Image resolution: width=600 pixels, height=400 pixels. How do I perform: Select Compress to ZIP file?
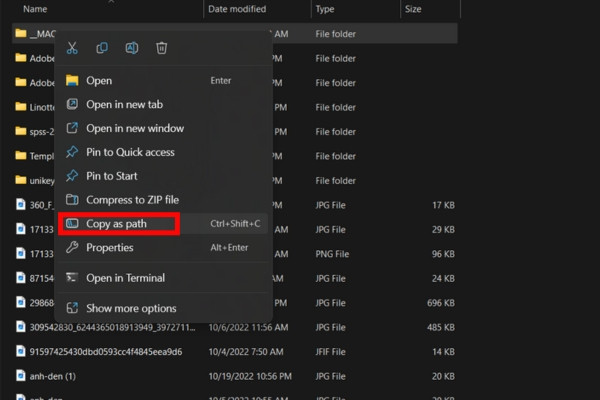(x=163, y=200)
